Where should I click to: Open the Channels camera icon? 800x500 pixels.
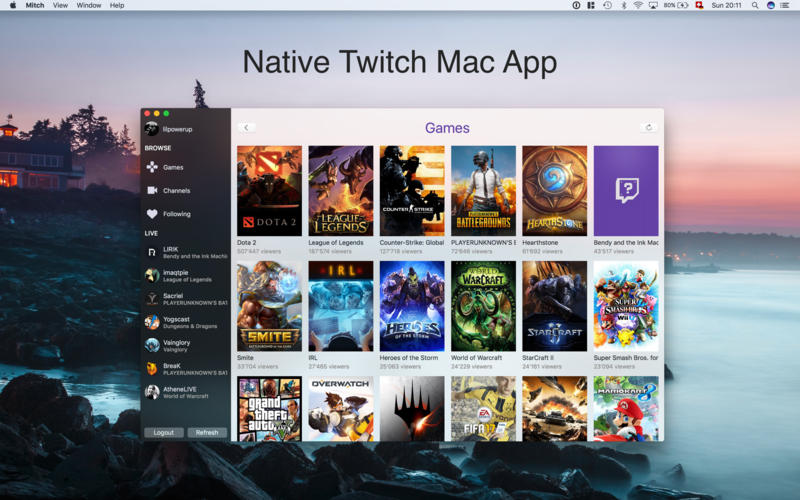pyautogui.click(x=152, y=190)
